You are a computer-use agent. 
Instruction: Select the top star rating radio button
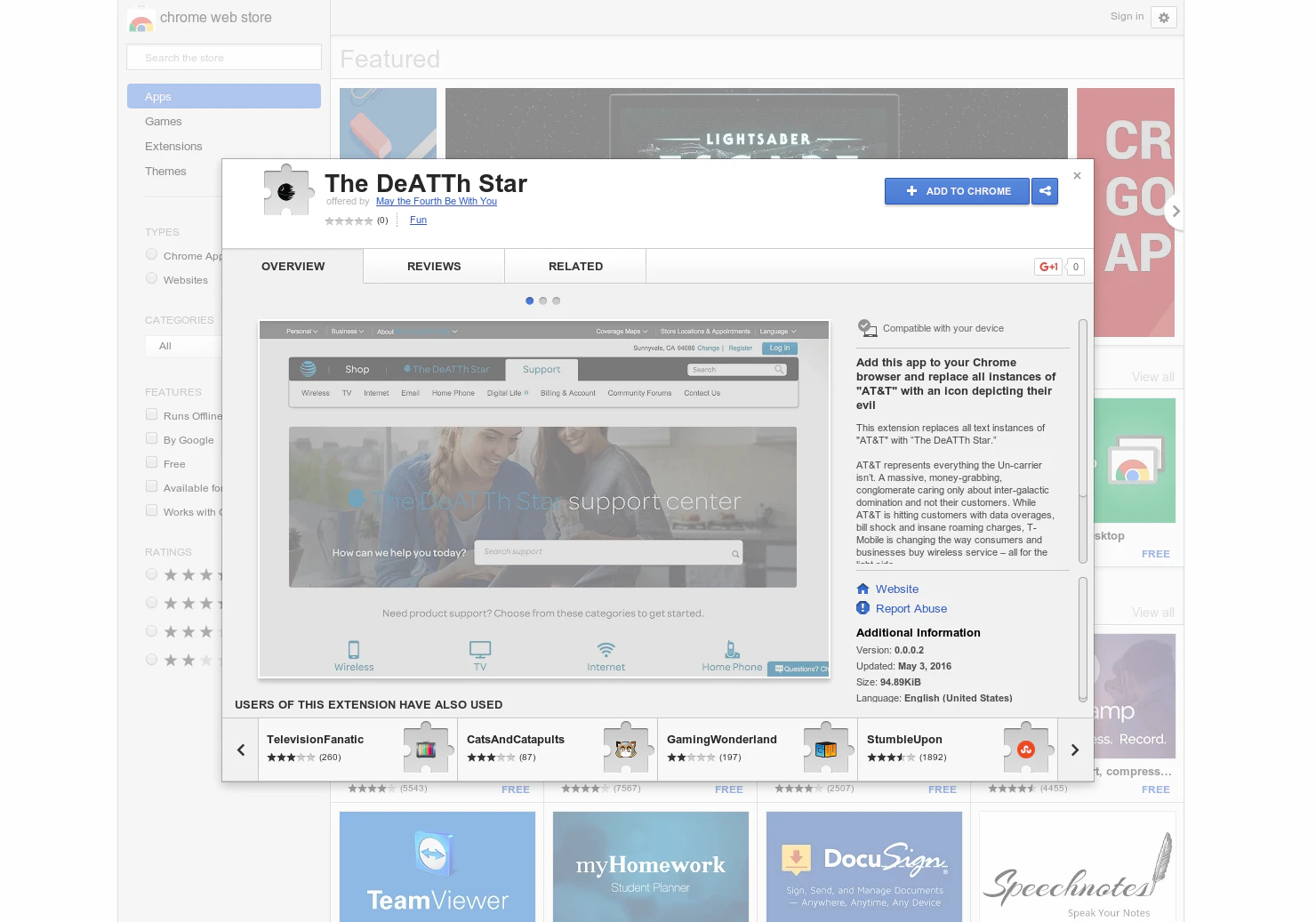pyautogui.click(x=151, y=574)
